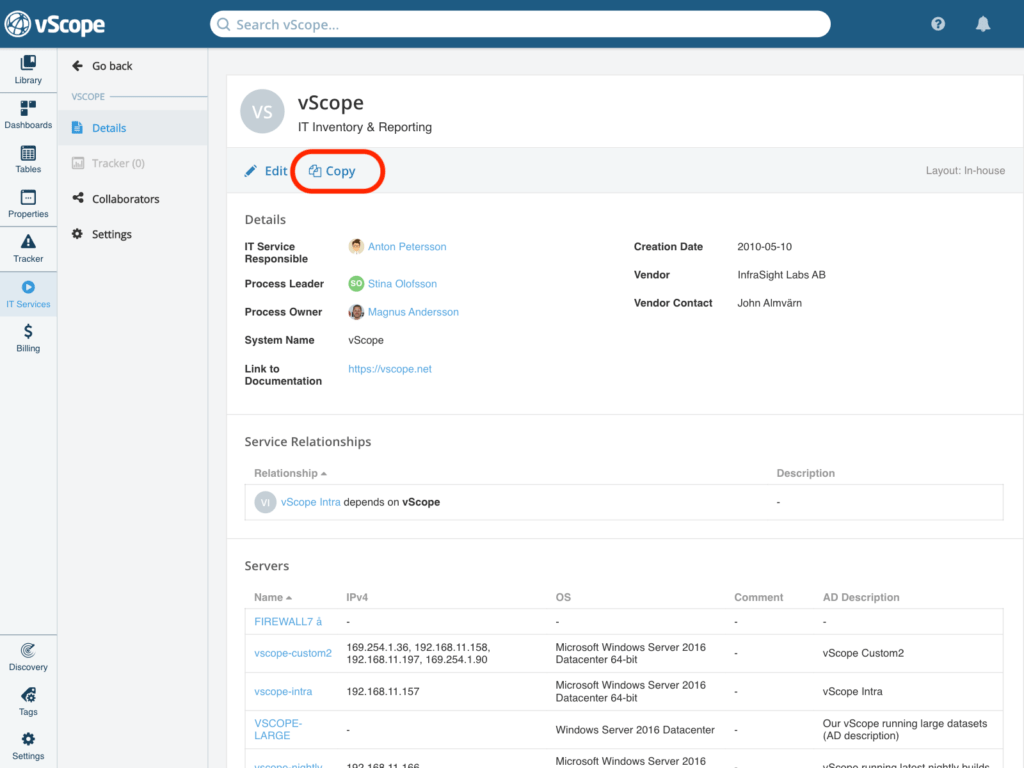Click the vScope Intra AD description cell
This screenshot has width=1024, height=768.
pyautogui.click(x=852, y=691)
